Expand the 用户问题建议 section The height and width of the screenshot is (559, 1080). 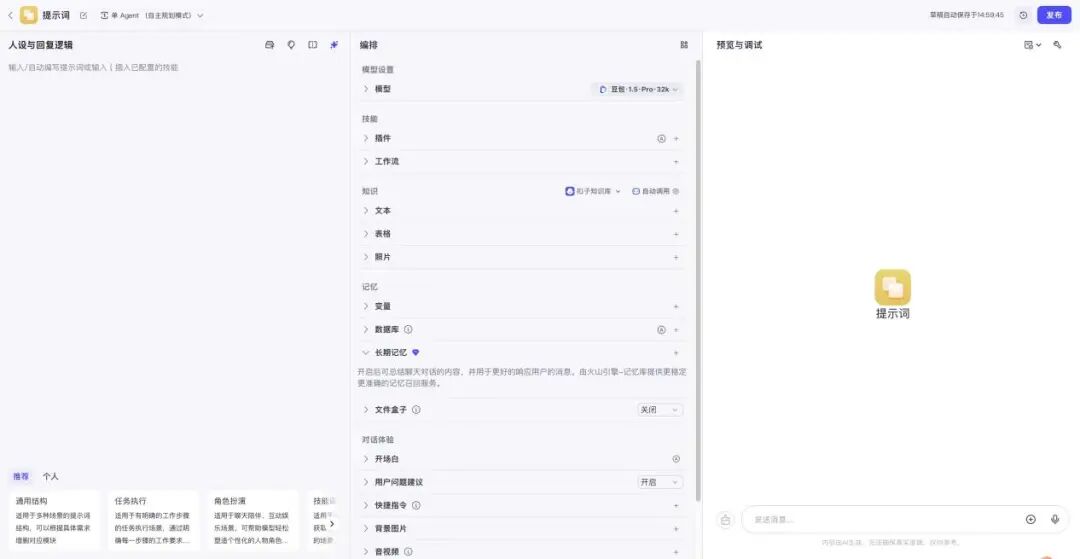pos(366,482)
